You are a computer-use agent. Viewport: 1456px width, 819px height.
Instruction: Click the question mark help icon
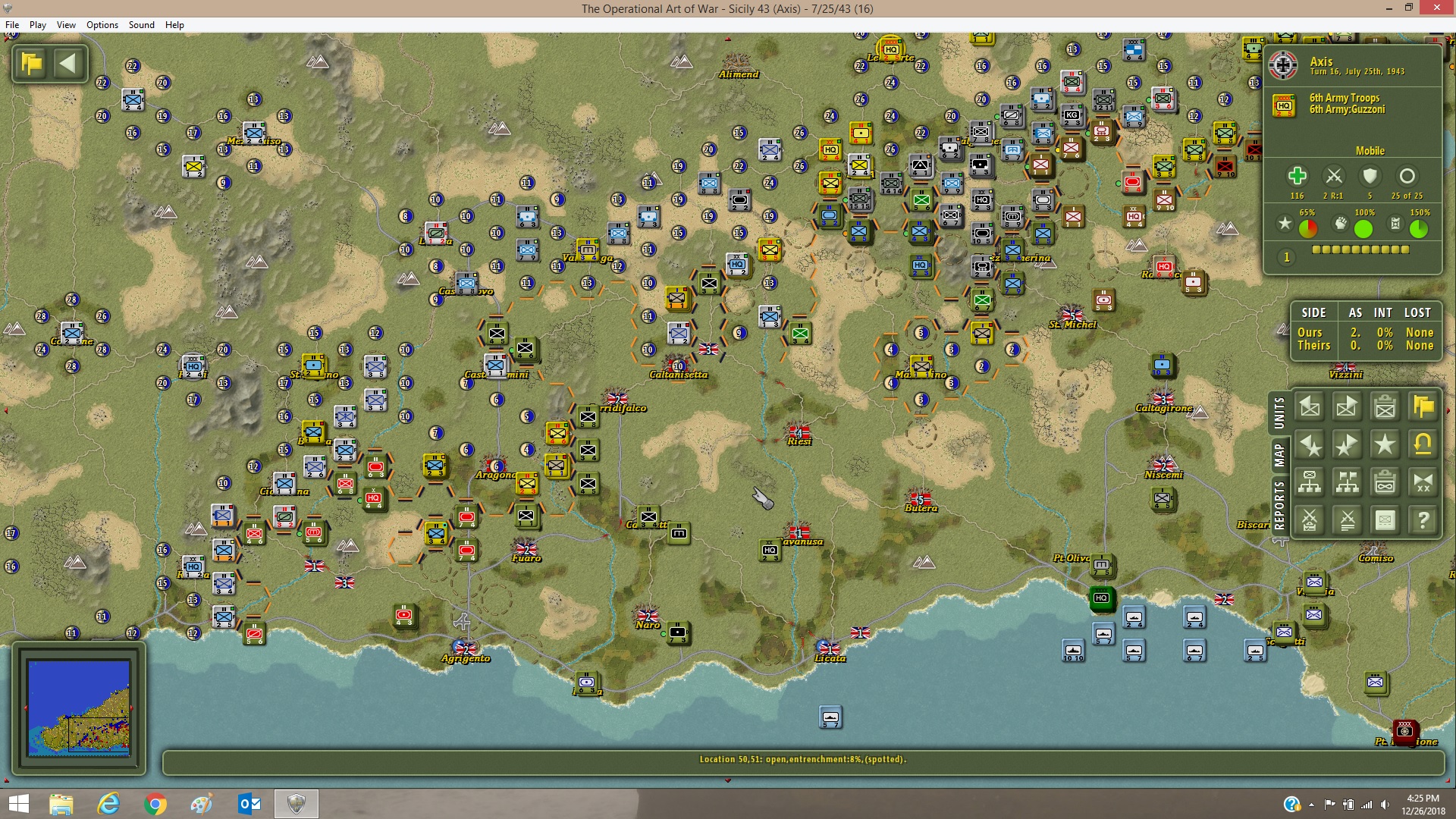coord(1423,520)
